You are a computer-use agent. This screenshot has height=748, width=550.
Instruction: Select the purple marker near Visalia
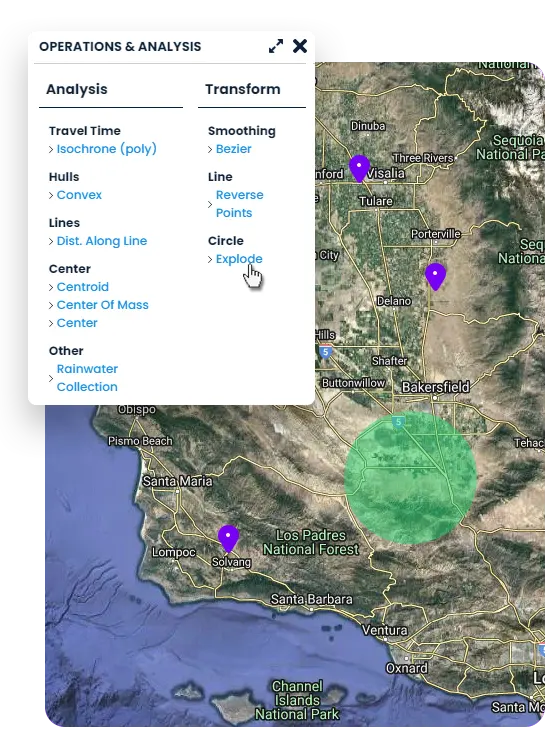point(359,168)
